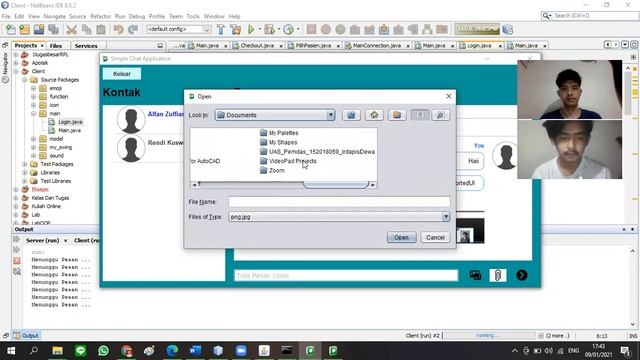Click the File Name input field
The height and width of the screenshot is (360, 640).
[x=339, y=202]
